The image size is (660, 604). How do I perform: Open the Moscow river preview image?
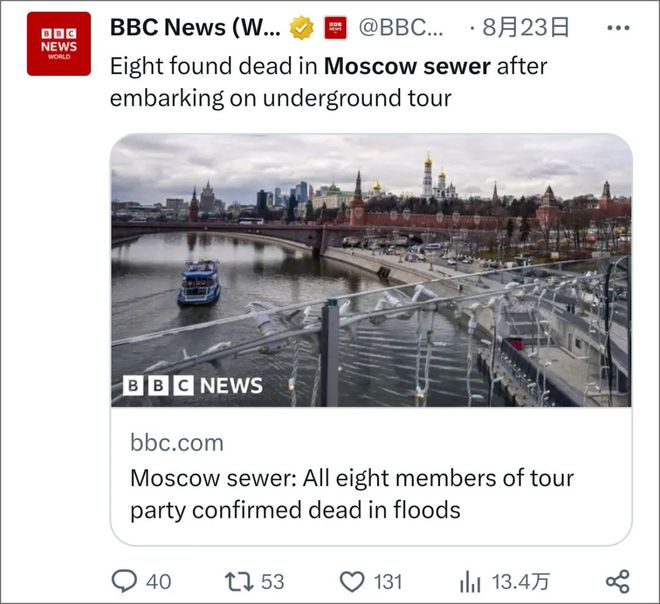tap(371, 270)
